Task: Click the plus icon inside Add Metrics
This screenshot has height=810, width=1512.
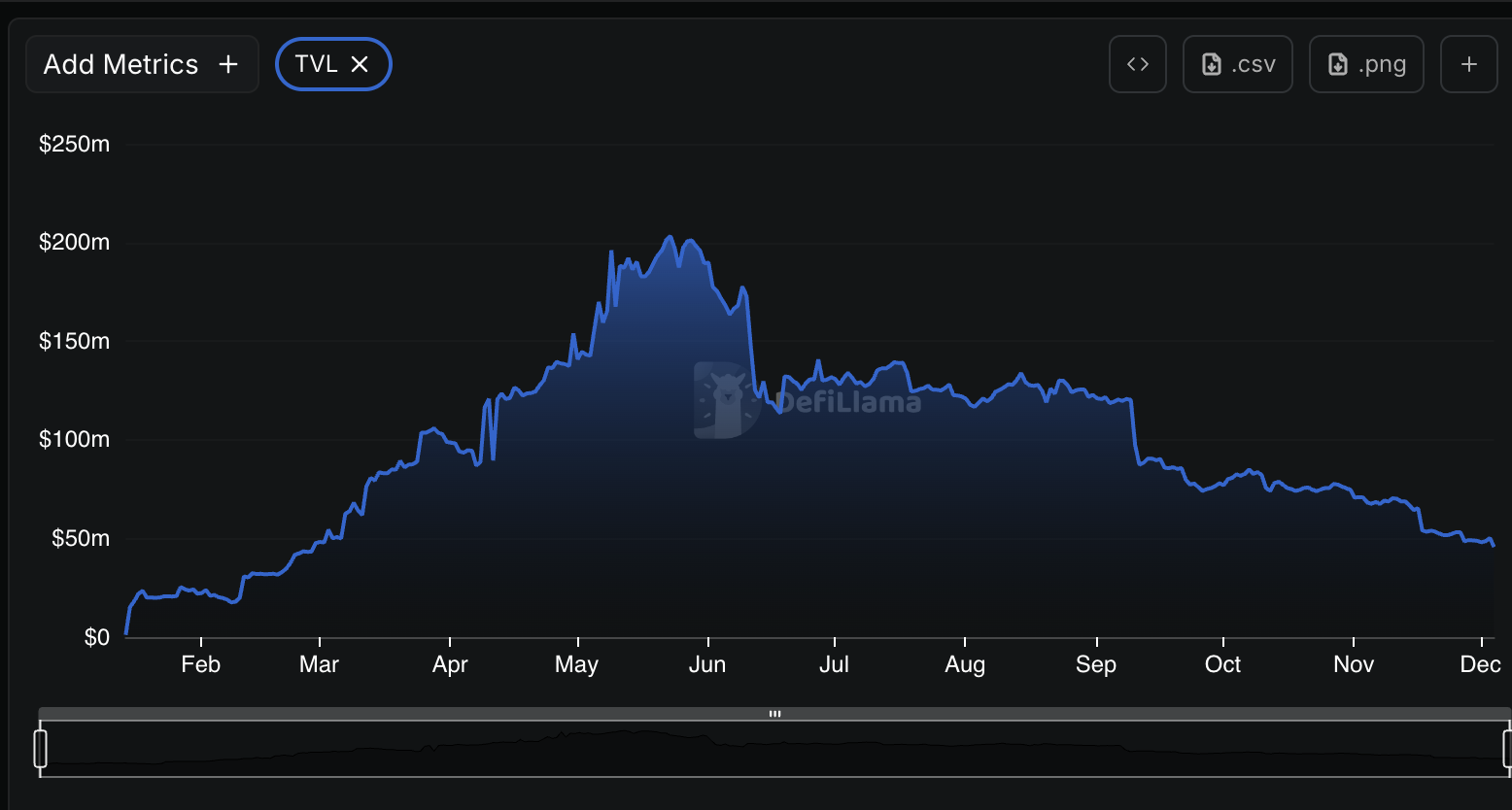Action: [227, 63]
